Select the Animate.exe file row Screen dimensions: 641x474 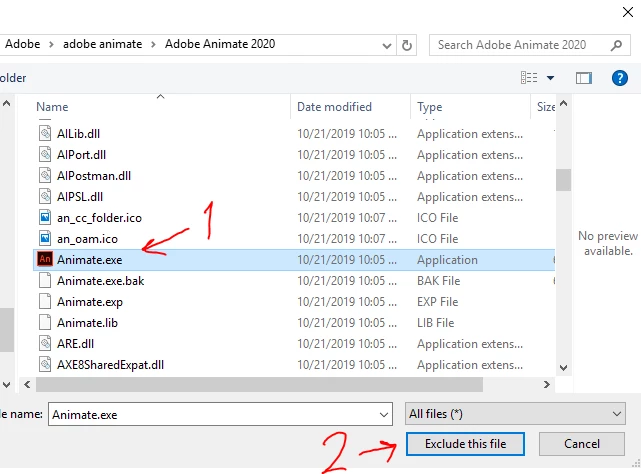point(294,260)
